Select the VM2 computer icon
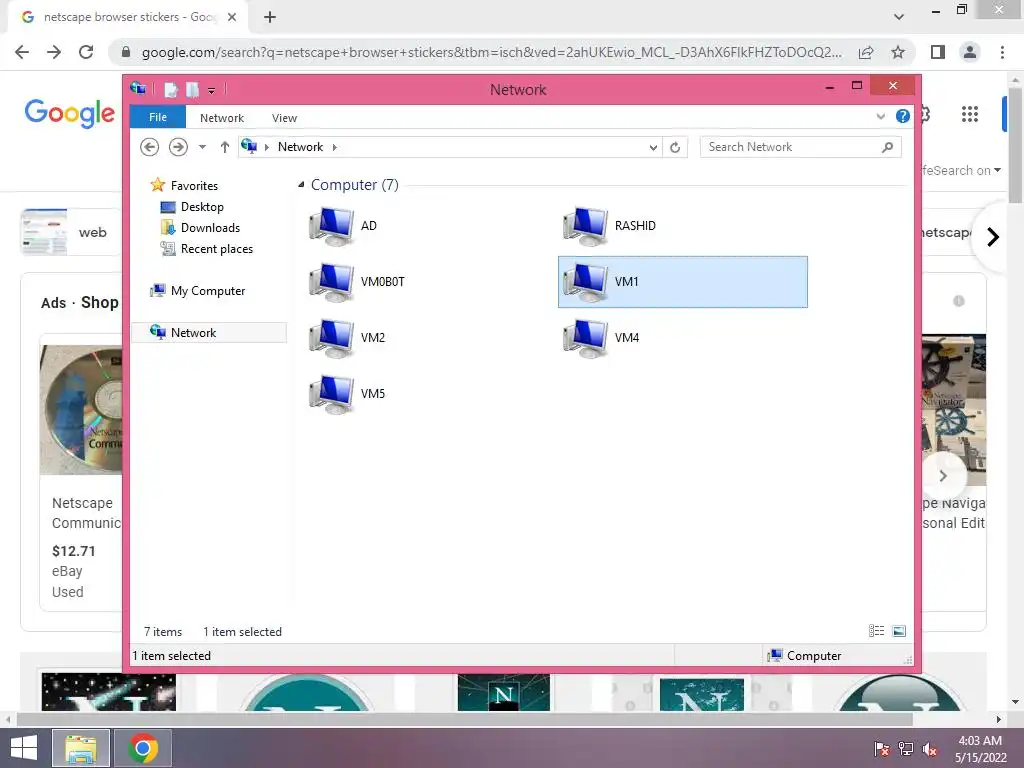The width and height of the screenshot is (1024, 768). [332, 338]
